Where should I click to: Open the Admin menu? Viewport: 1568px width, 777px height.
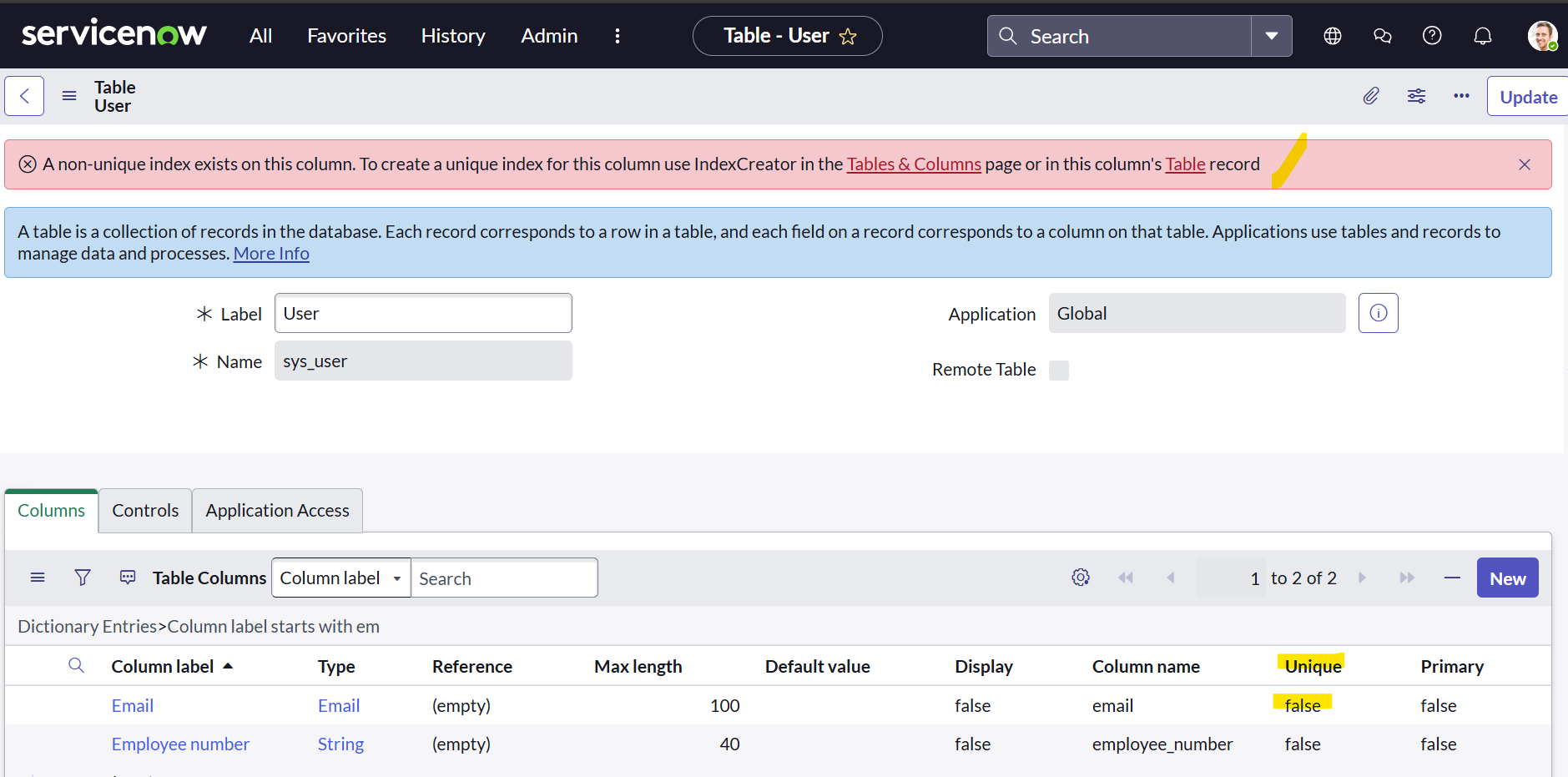[x=549, y=36]
